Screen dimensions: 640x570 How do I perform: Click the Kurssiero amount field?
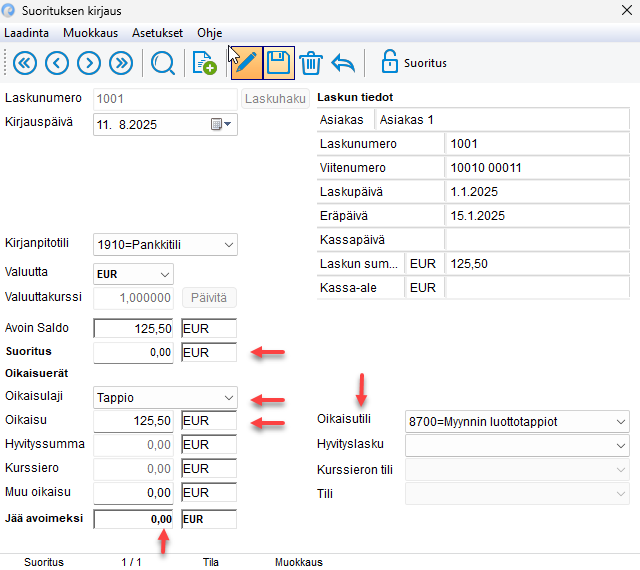tap(133, 469)
